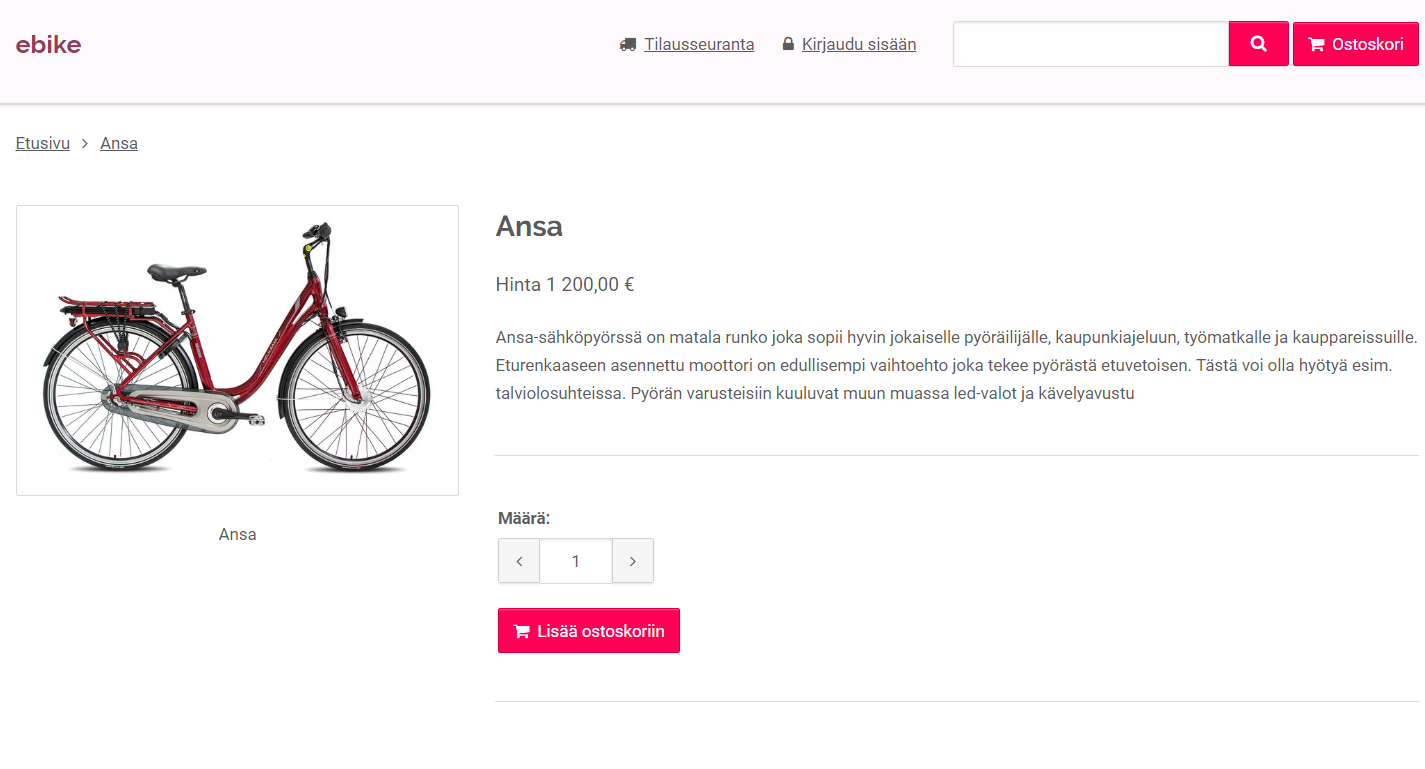
Task: Click the Ansa breadcrumb link
Action: click(x=119, y=143)
